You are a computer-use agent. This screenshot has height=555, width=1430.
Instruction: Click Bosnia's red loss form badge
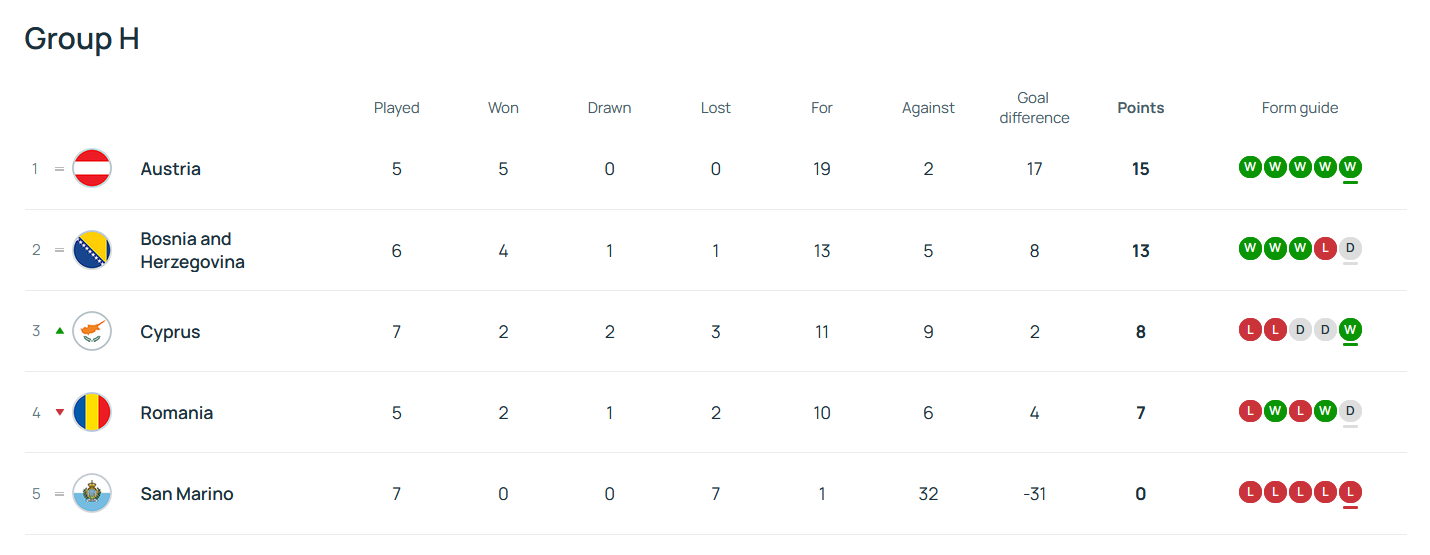tap(1325, 248)
